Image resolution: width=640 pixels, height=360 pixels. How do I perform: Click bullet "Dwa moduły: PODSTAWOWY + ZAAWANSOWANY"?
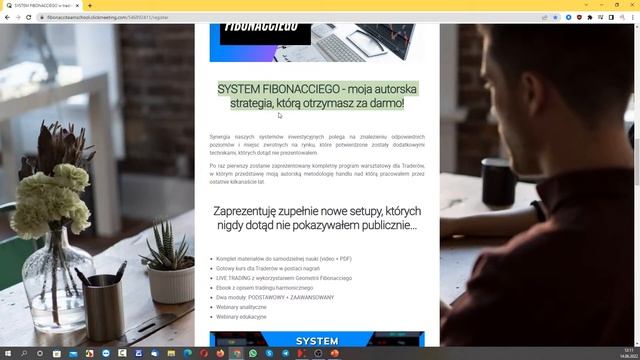(275, 298)
